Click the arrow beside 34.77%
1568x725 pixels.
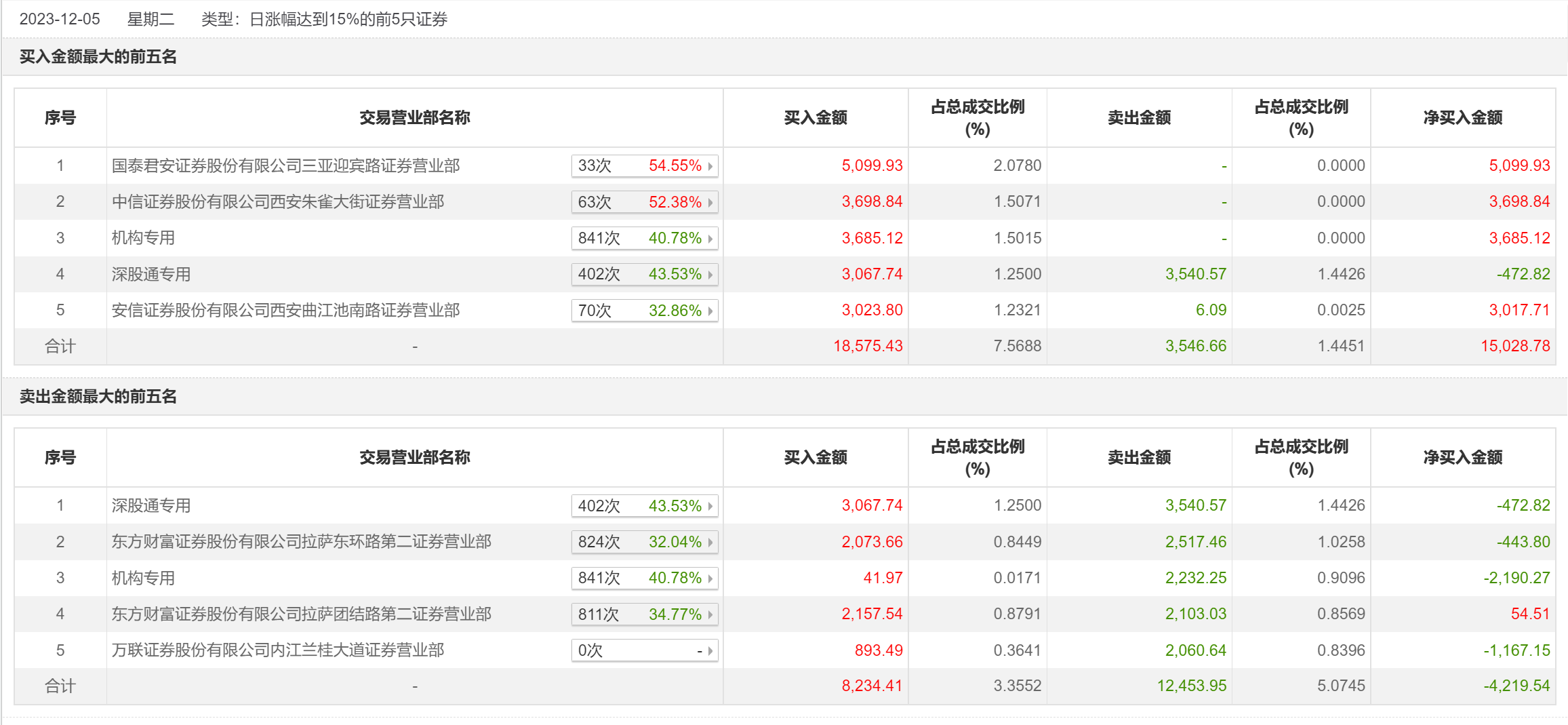710,614
